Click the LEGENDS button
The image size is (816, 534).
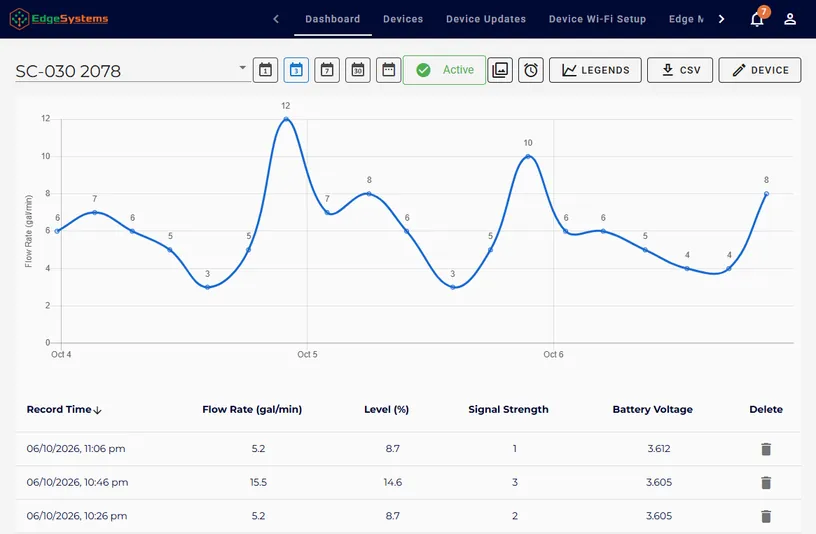coord(595,70)
